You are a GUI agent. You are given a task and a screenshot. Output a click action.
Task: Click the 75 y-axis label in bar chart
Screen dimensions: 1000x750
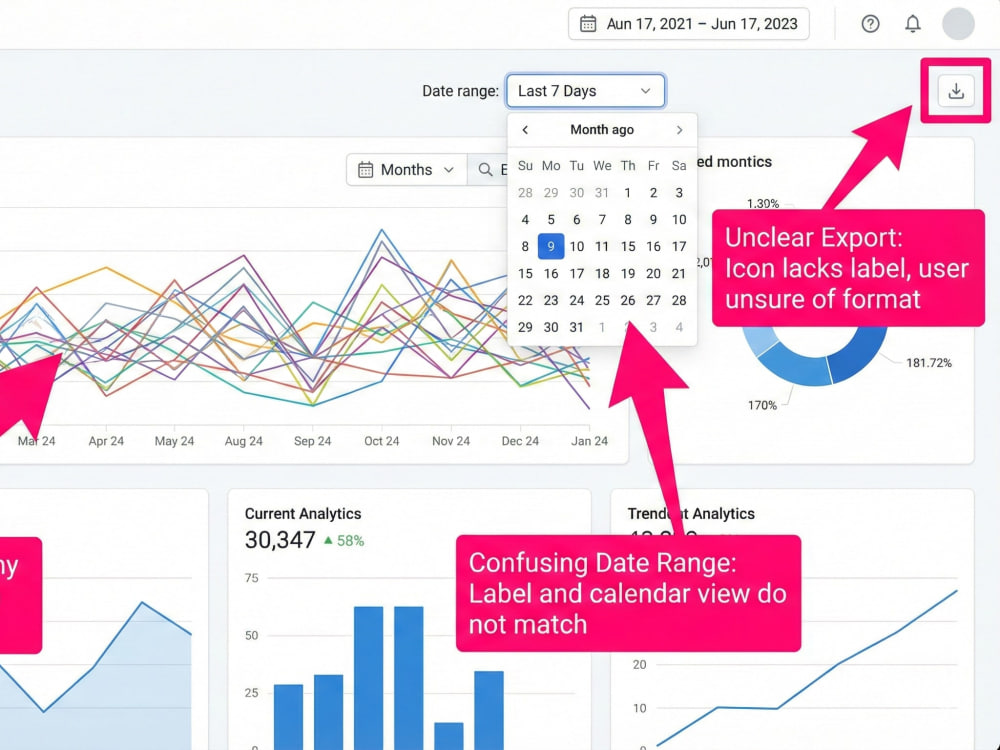(251, 578)
